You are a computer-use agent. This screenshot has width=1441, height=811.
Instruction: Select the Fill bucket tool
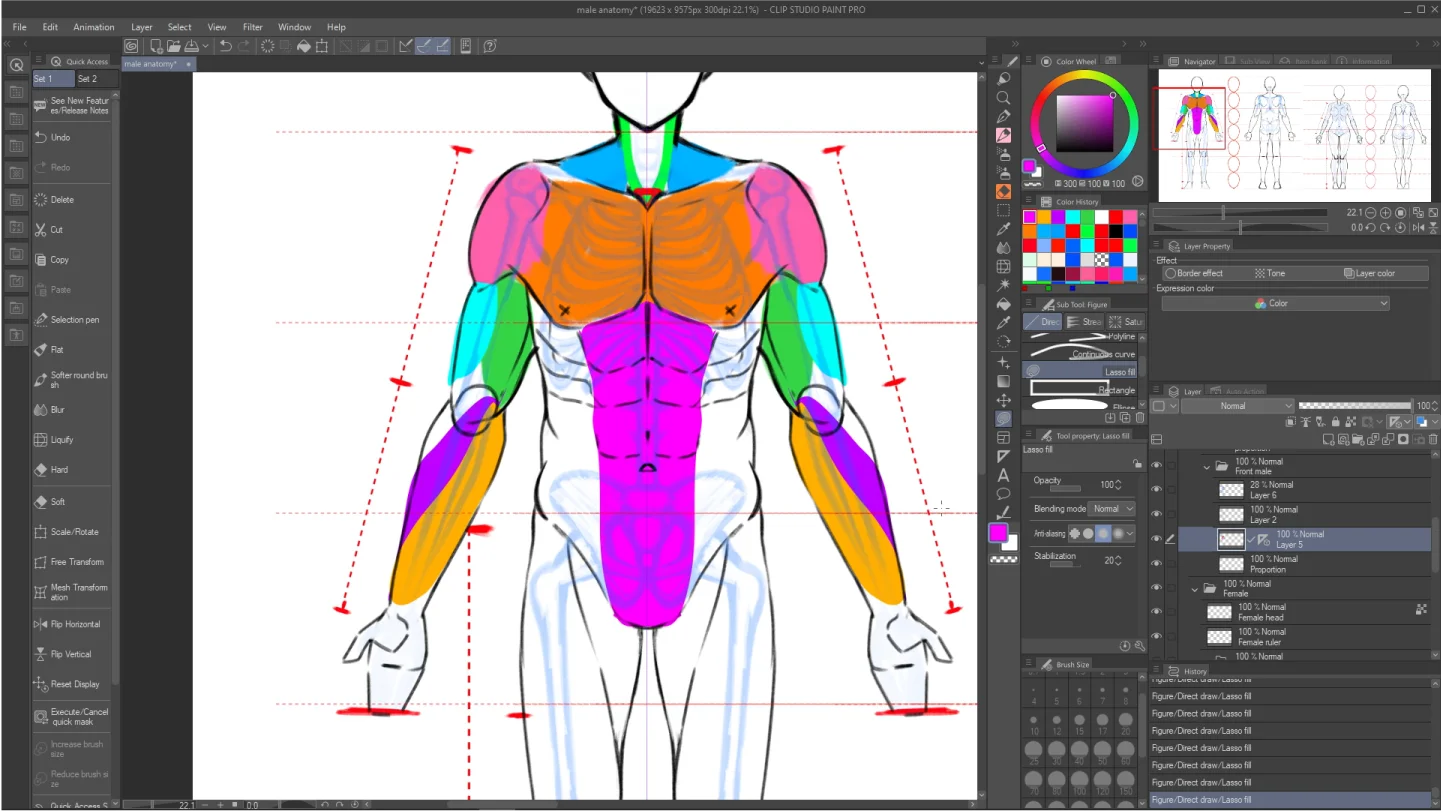click(1003, 304)
